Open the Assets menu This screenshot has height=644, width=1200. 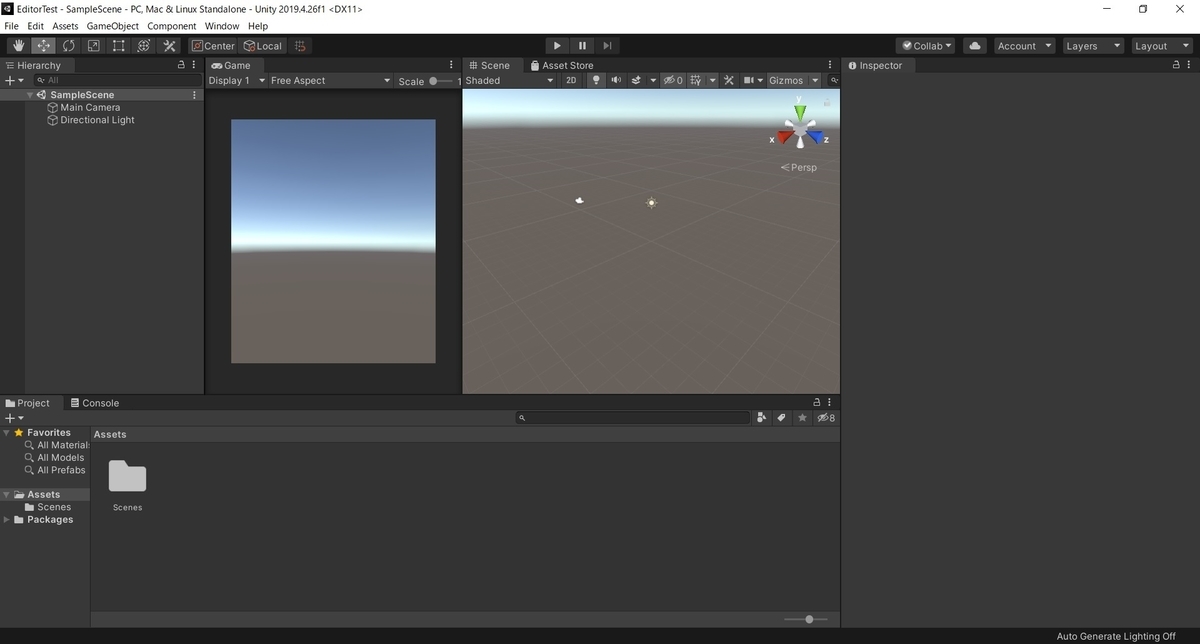(x=65, y=26)
